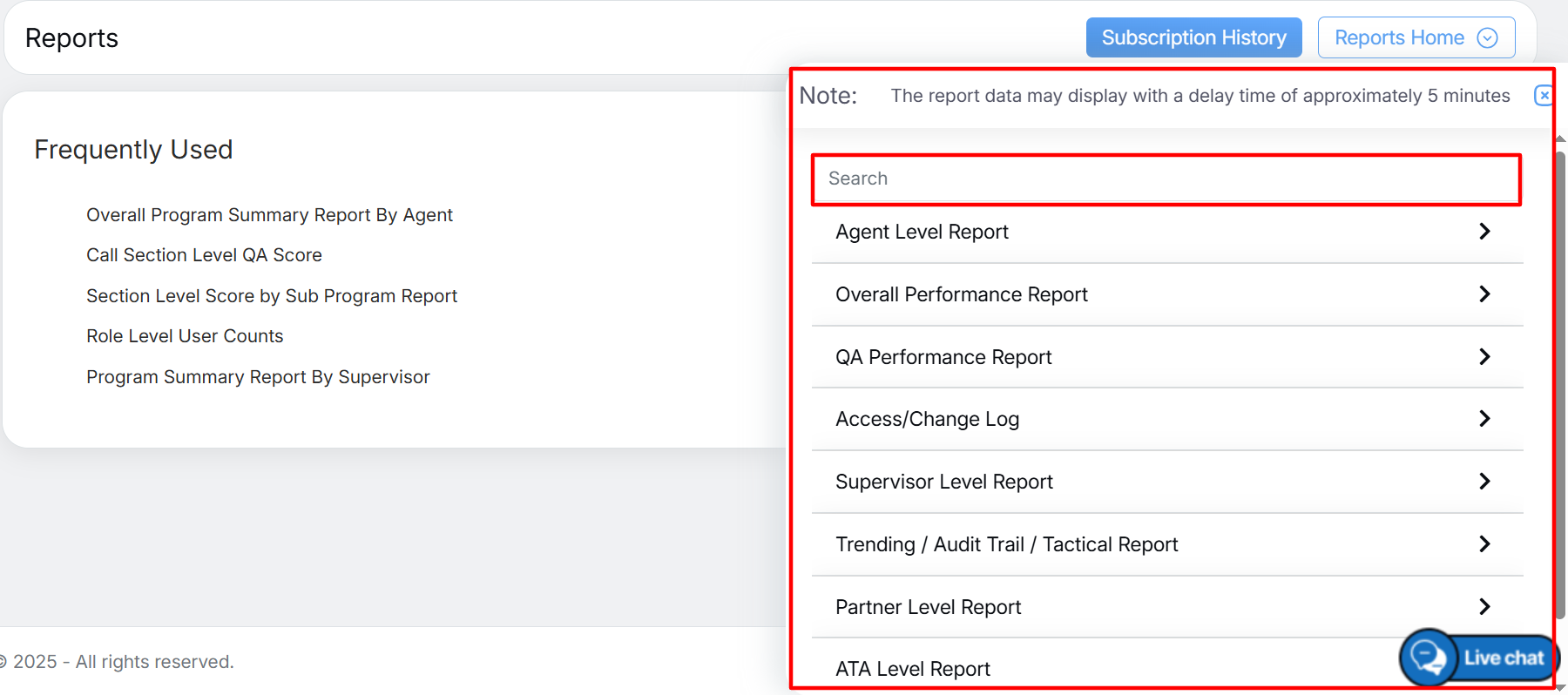Screen dimensions: 1568x695
Task: Expand Agent Level Report chevron
Action: (1484, 232)
